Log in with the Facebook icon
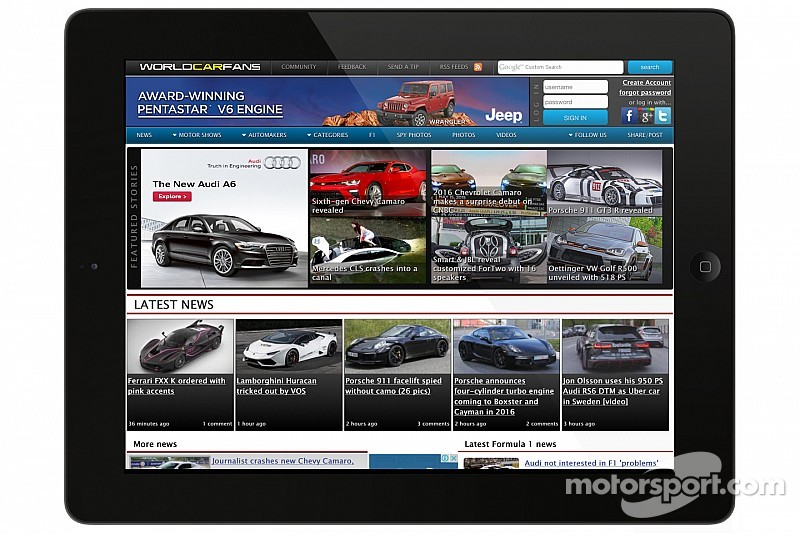Viewport: 800px width, 533px height. click(629, 116)
